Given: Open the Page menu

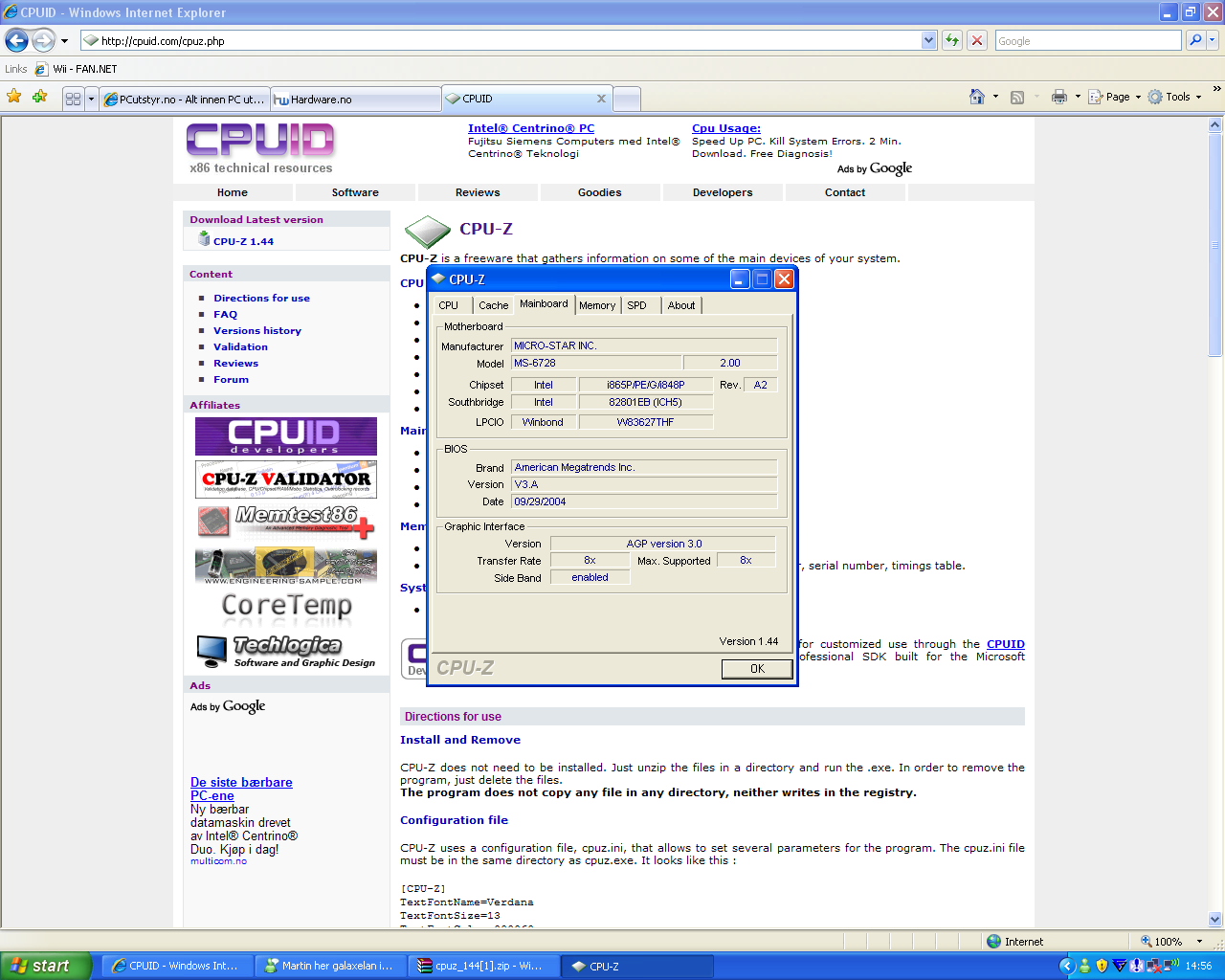Looking at the screenshot, I should click(1115, 97).
